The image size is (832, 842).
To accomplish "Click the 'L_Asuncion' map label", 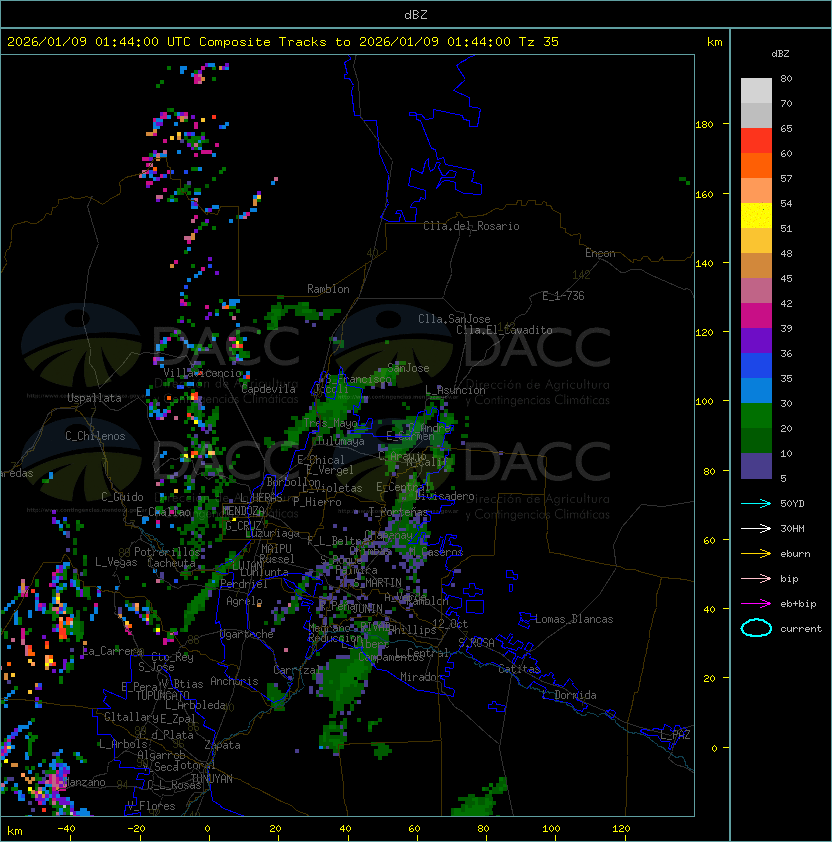I will pyautogui.click(x=455, y=390).
